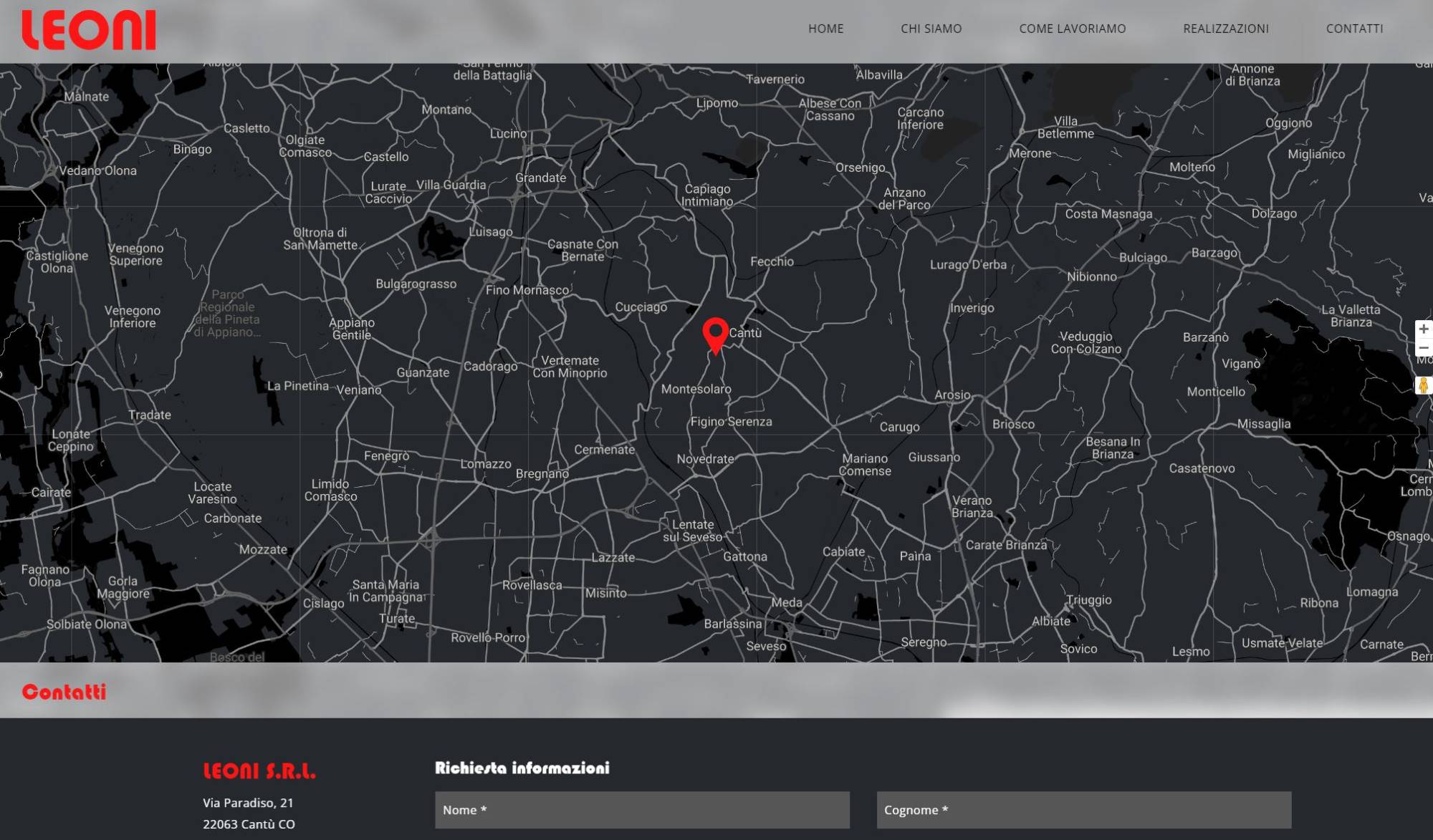The width and height of the screenshot is (1433, 840).
Task: Select CONTATTI in navigation bar
Action: coord(1354,29)
